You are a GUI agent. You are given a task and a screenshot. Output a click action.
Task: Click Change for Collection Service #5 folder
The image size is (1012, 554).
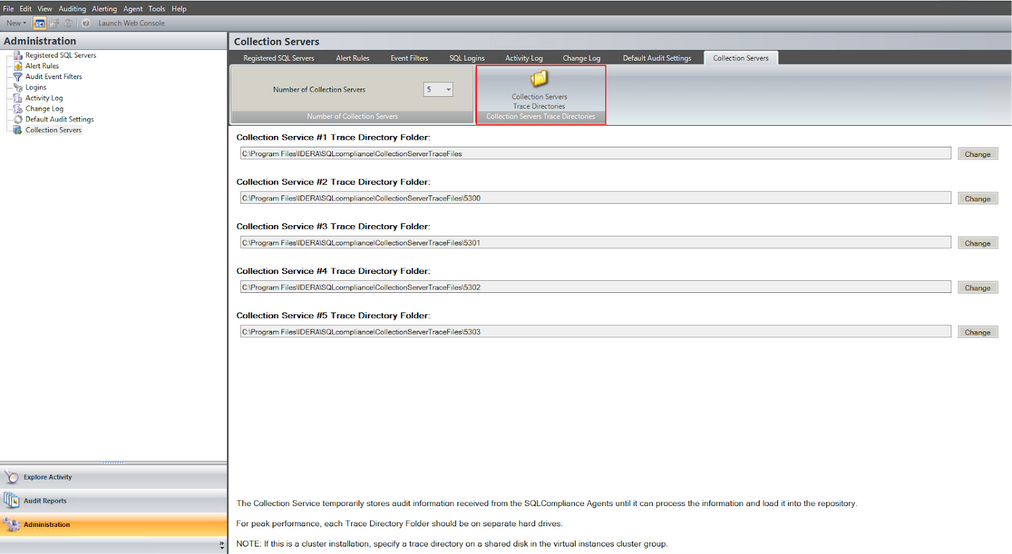click(x=977, y=333)
